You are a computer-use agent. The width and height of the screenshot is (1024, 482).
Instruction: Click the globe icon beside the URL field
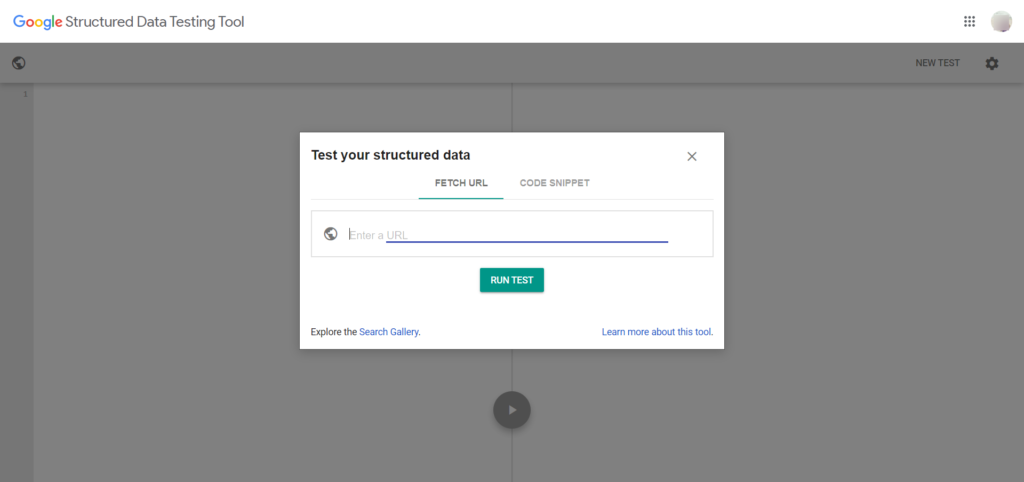[331, 234]
